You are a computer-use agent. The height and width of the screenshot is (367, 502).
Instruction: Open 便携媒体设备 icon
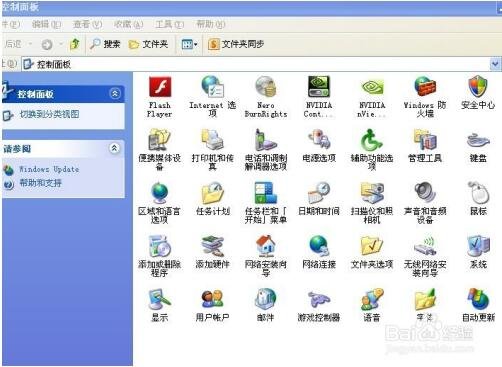159,149
